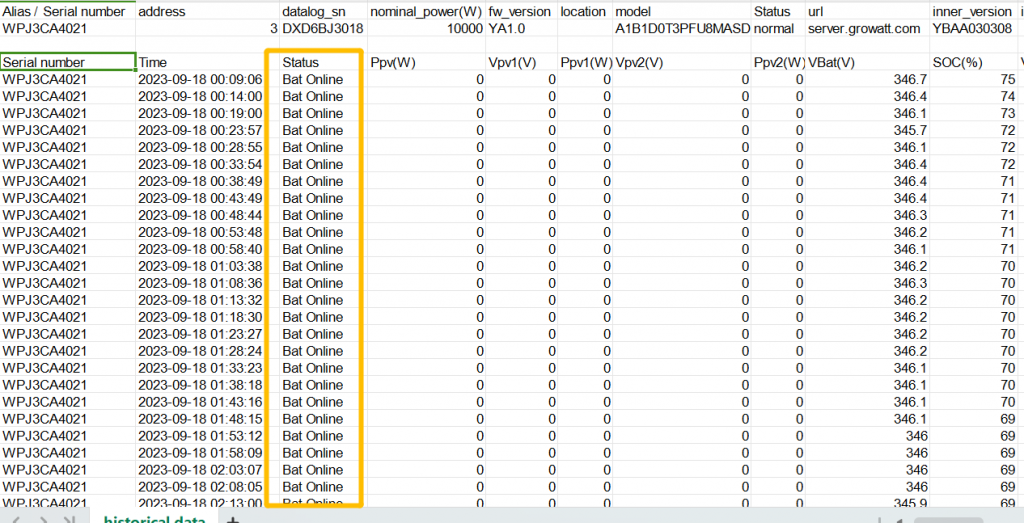Click the time cell 2023-09-18 00:43:49
The height and width of the screenshot is (523, 1024).
[207, 198]
